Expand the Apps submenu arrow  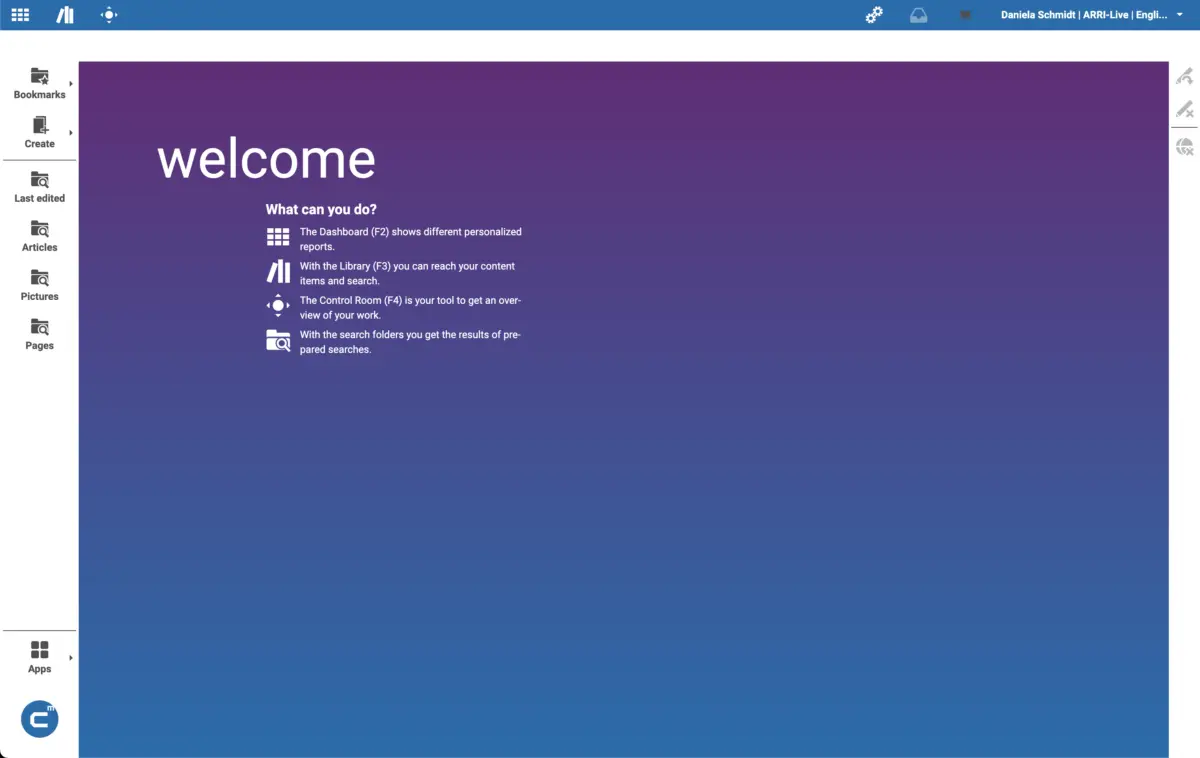click(71, 658)
